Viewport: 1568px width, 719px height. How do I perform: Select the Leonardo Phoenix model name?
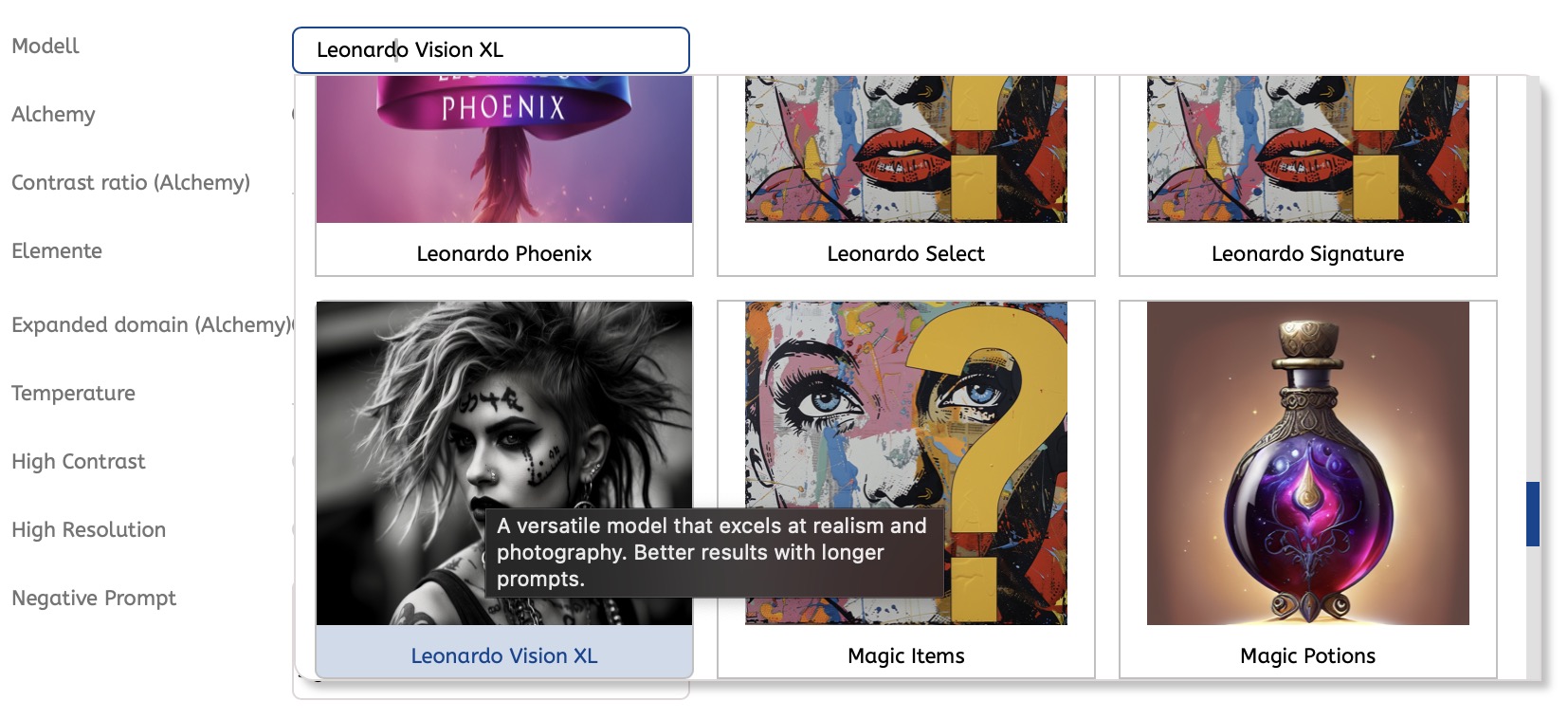[x=503, y=253]
